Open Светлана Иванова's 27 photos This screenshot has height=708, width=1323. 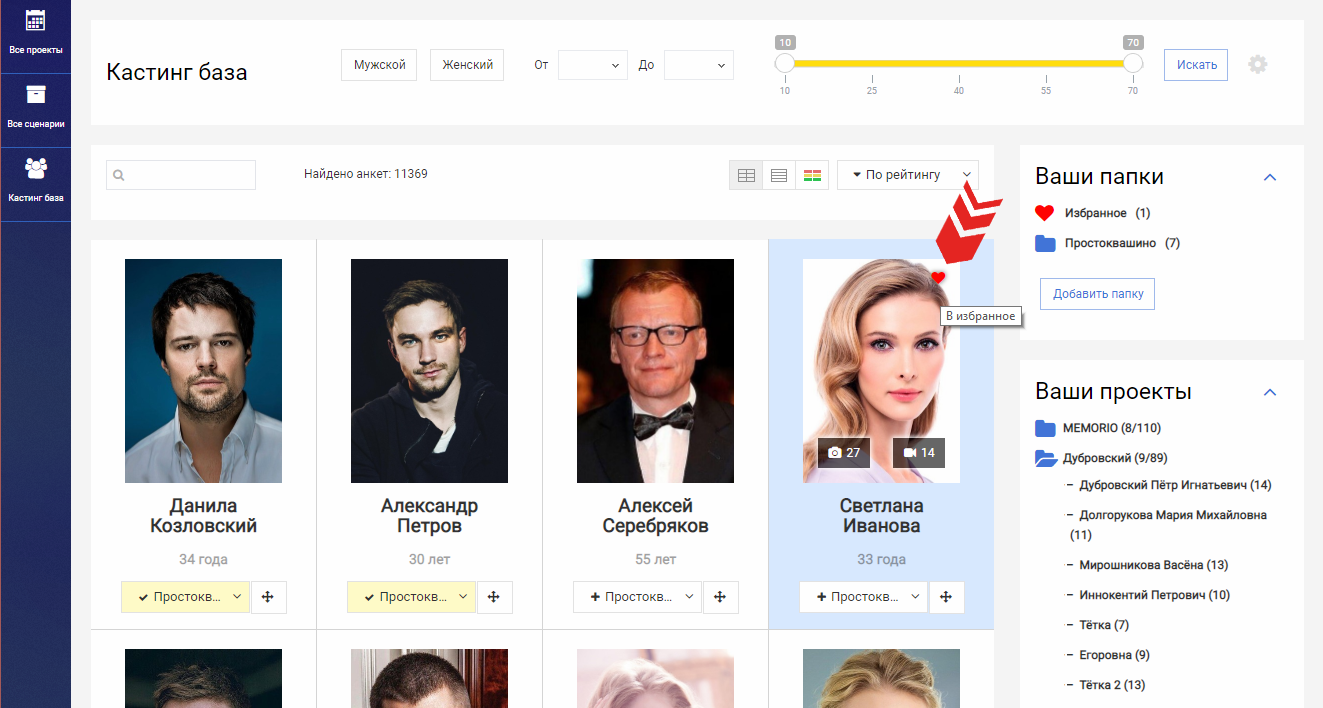[844, 453]
